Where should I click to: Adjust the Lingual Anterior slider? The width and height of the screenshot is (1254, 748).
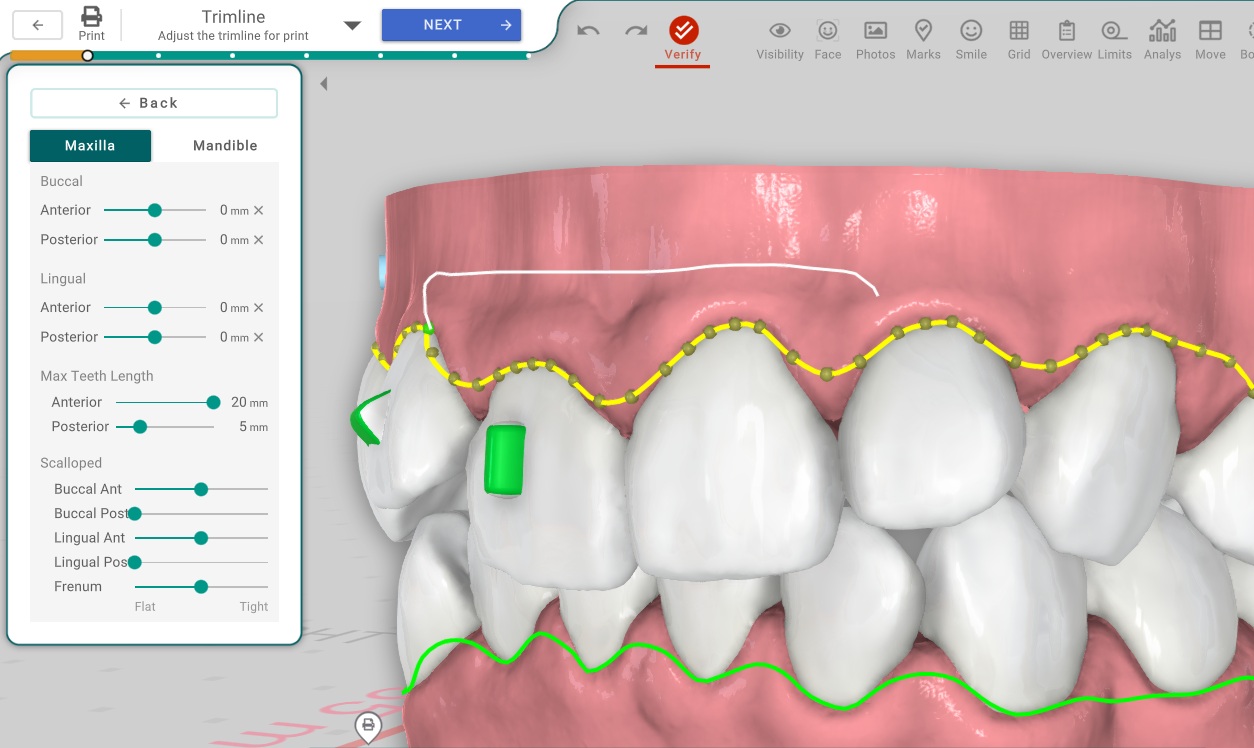(154, 308)
